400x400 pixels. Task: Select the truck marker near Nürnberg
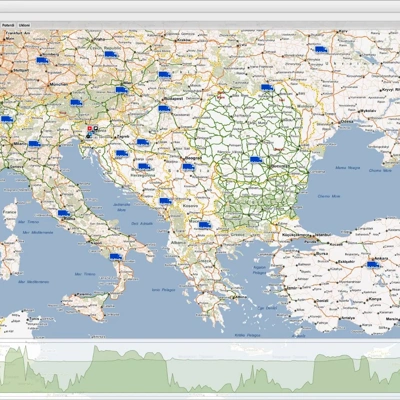pos(42,60)
